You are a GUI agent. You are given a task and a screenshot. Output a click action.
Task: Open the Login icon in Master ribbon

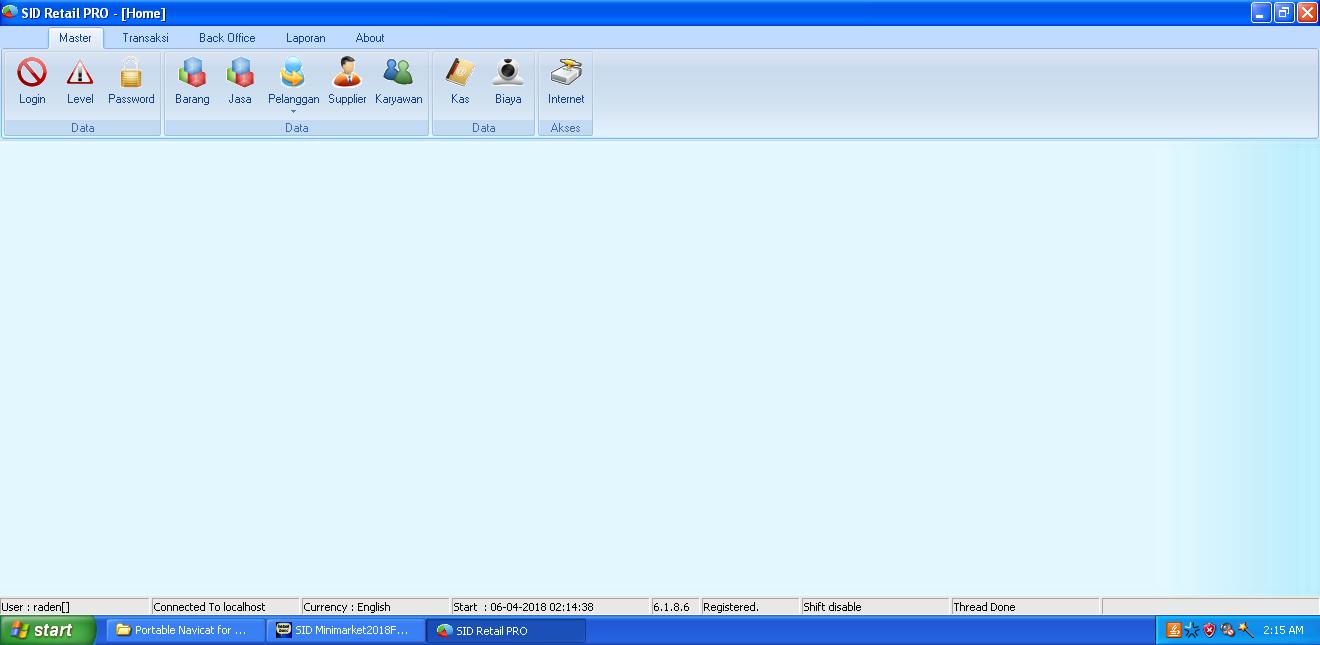click(x=32, y=81)
